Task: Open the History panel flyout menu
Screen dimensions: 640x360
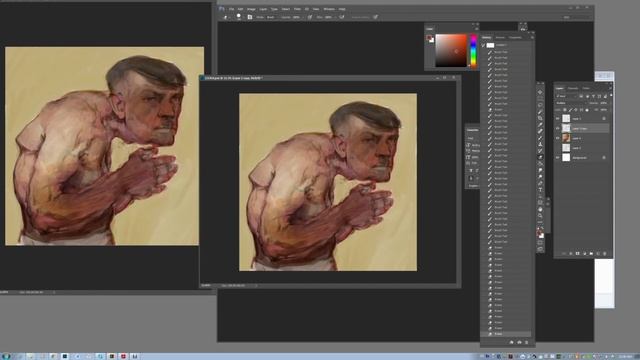Action: [x=532, y=37]
